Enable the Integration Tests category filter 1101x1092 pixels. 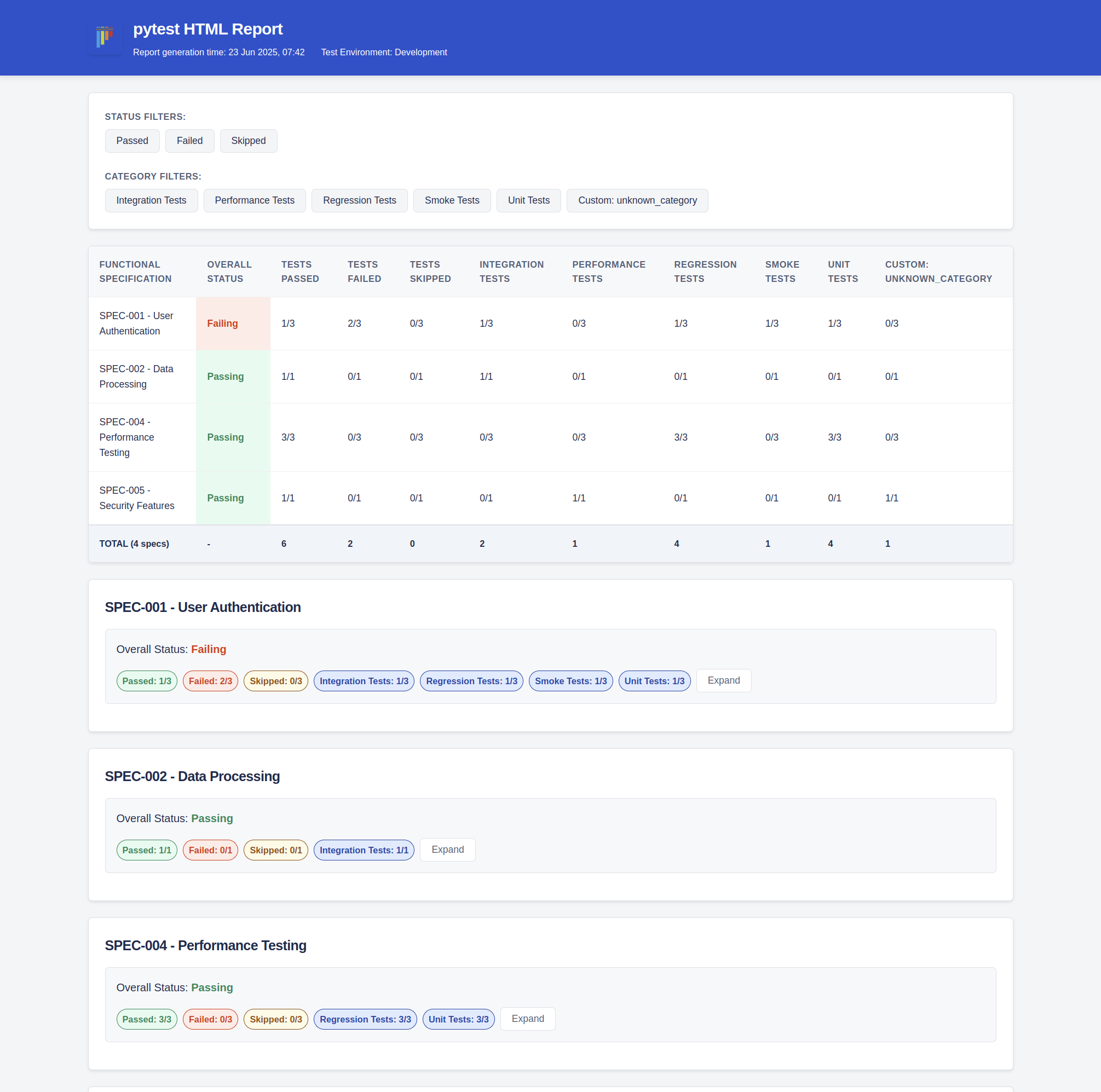151,200
